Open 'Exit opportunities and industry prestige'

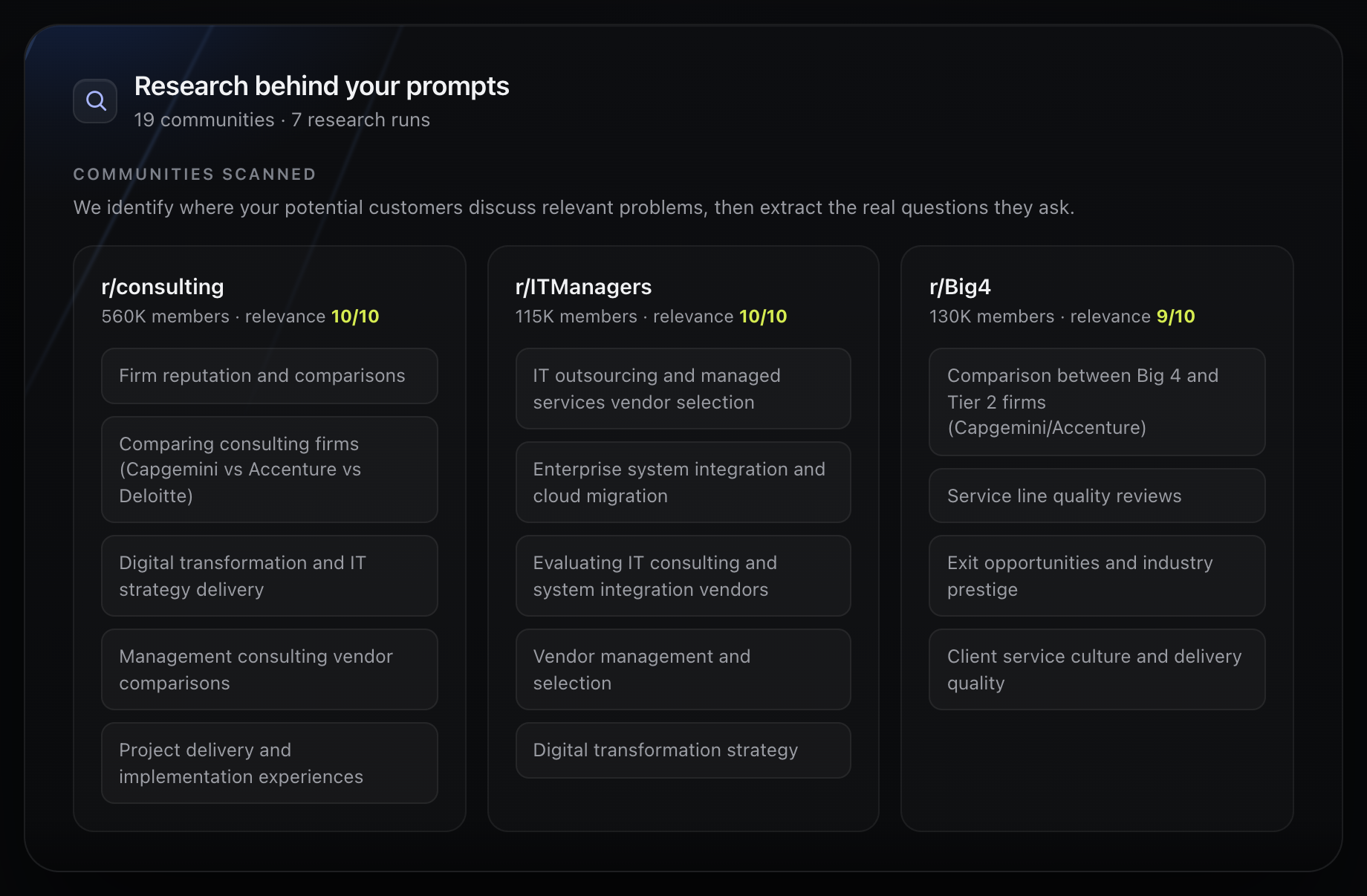[x=1097, y=576]
